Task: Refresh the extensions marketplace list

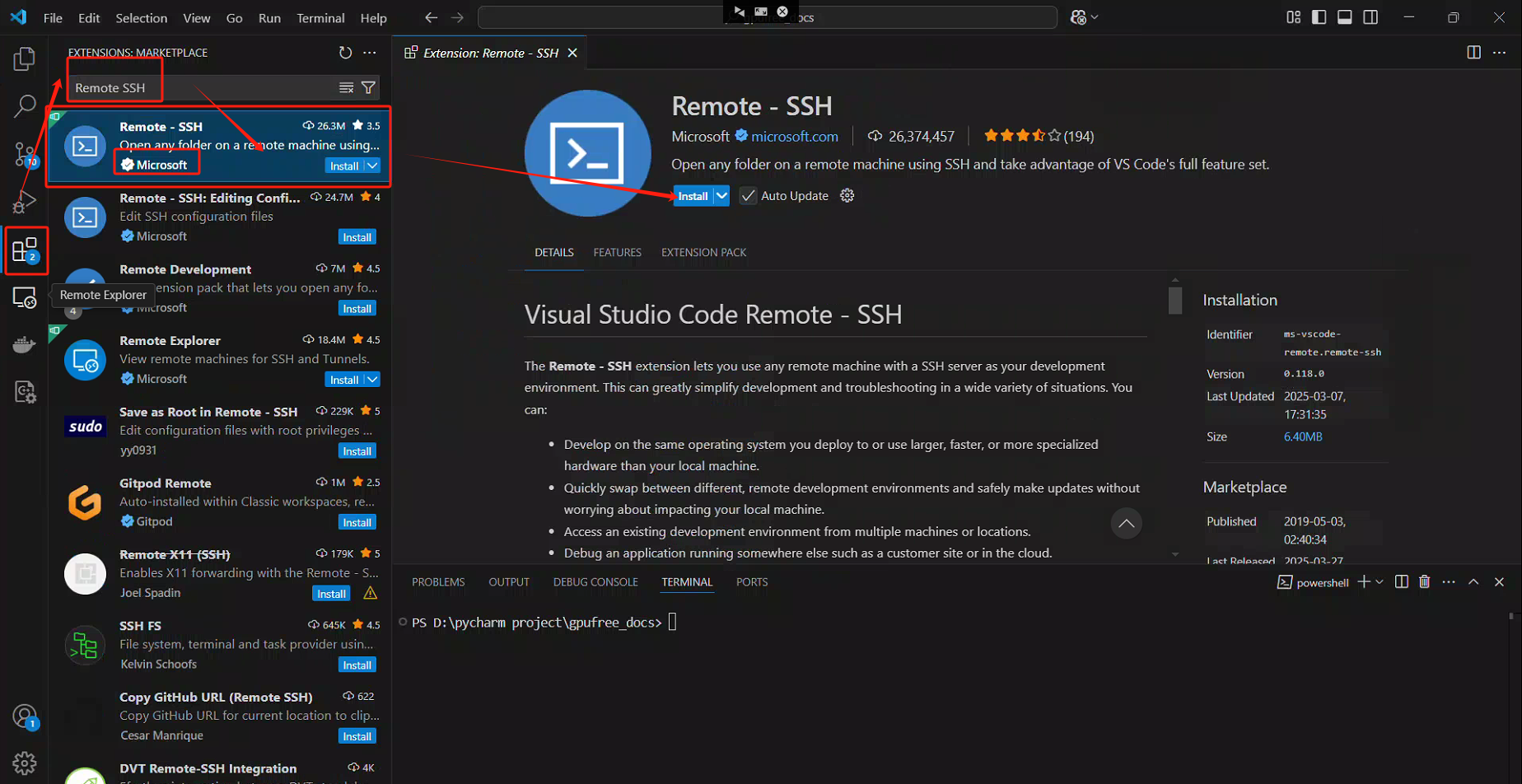Action: [345, 53]
